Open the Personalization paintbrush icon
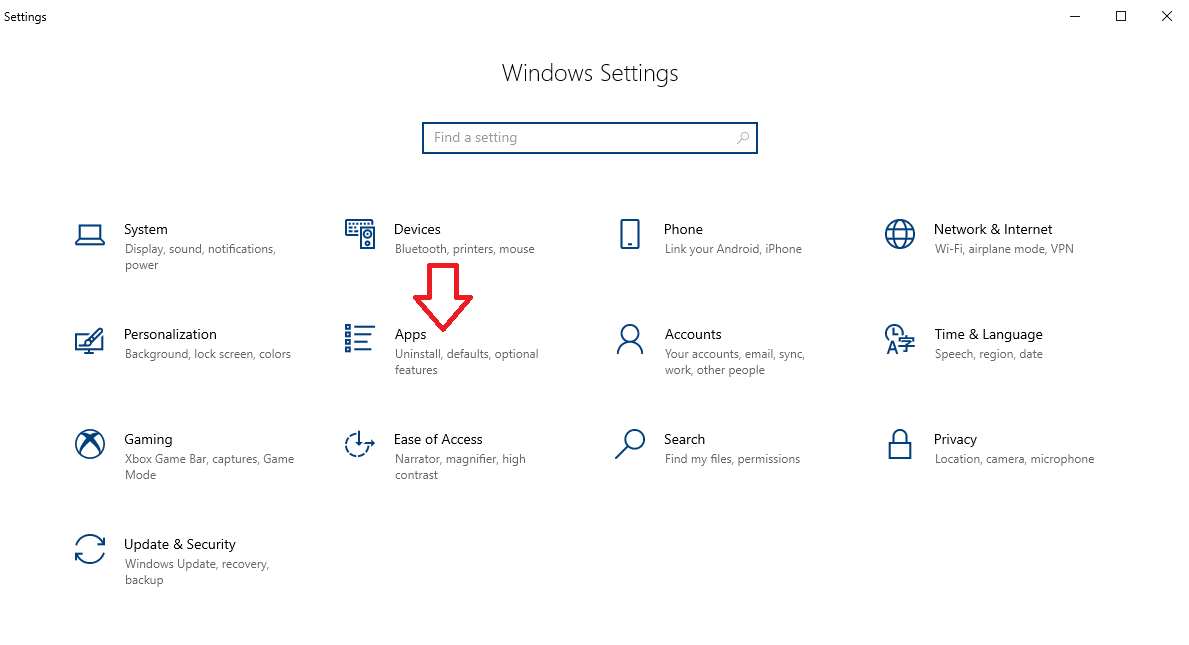 click(x=89, y=340)
